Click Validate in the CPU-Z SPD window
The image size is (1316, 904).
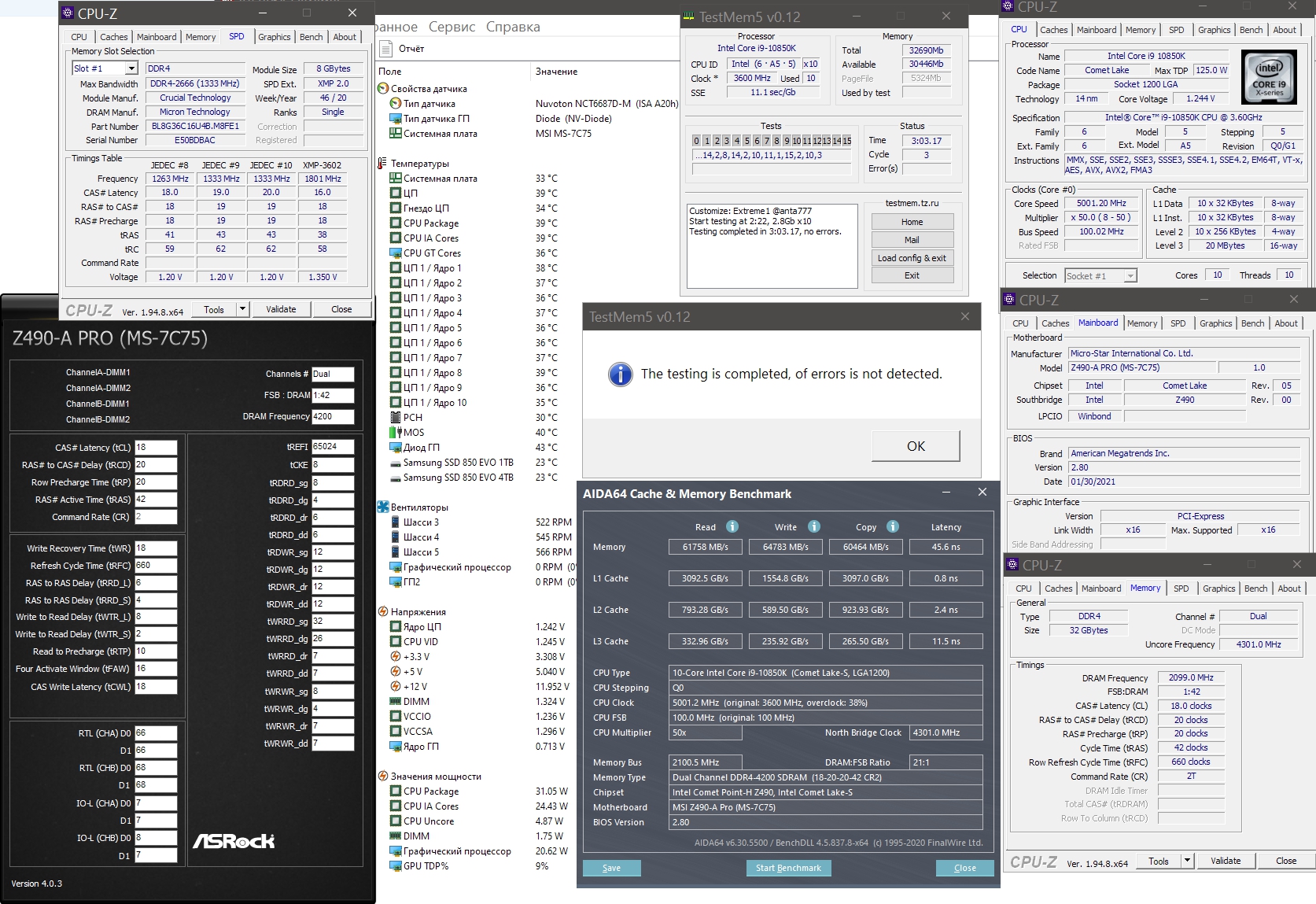coord(281,309)
